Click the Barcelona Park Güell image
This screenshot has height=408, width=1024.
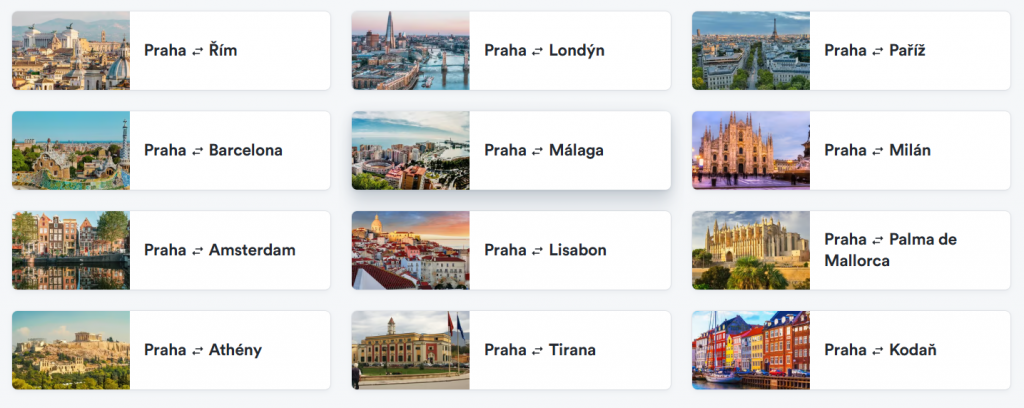click(71, 150)
